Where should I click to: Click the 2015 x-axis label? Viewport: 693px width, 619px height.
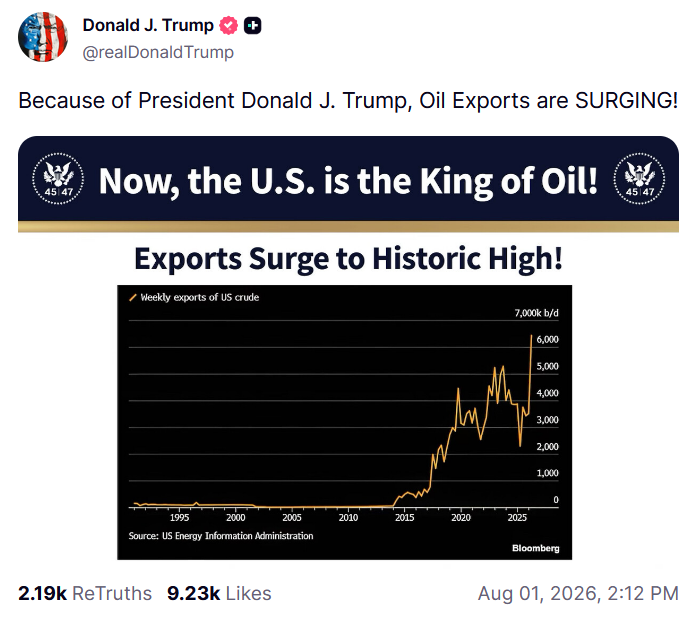(404, 517)
